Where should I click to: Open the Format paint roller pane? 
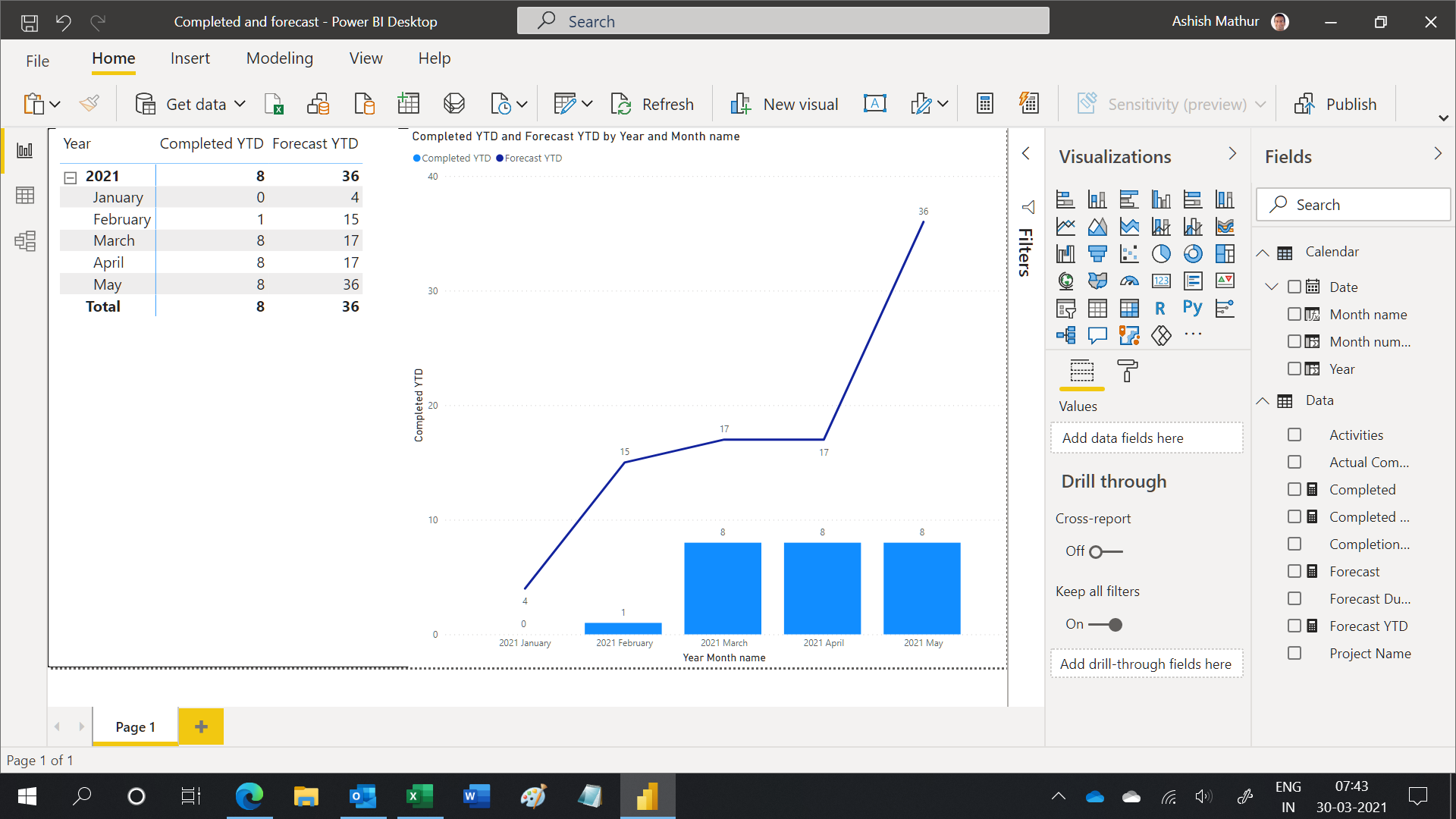[1128, 371]
